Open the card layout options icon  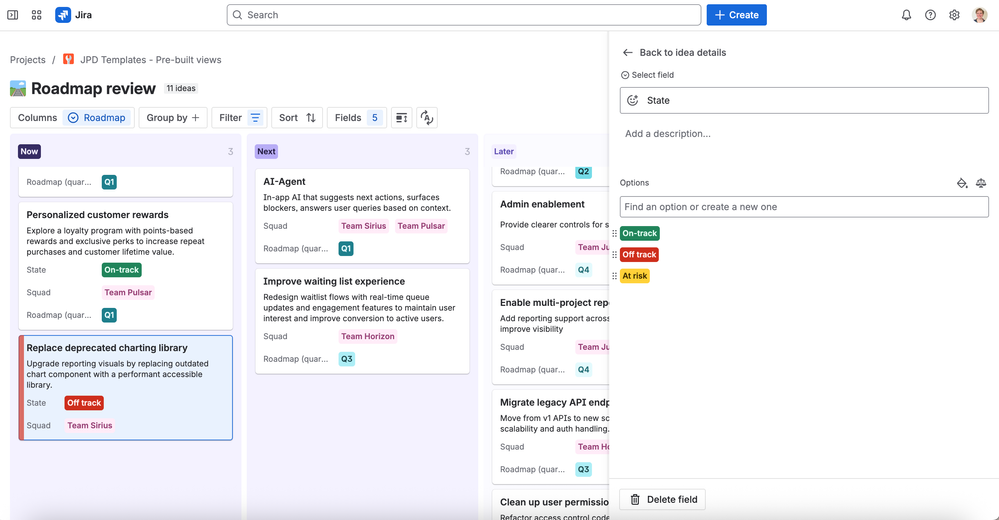pyautogui.click(x=401, y=118)
